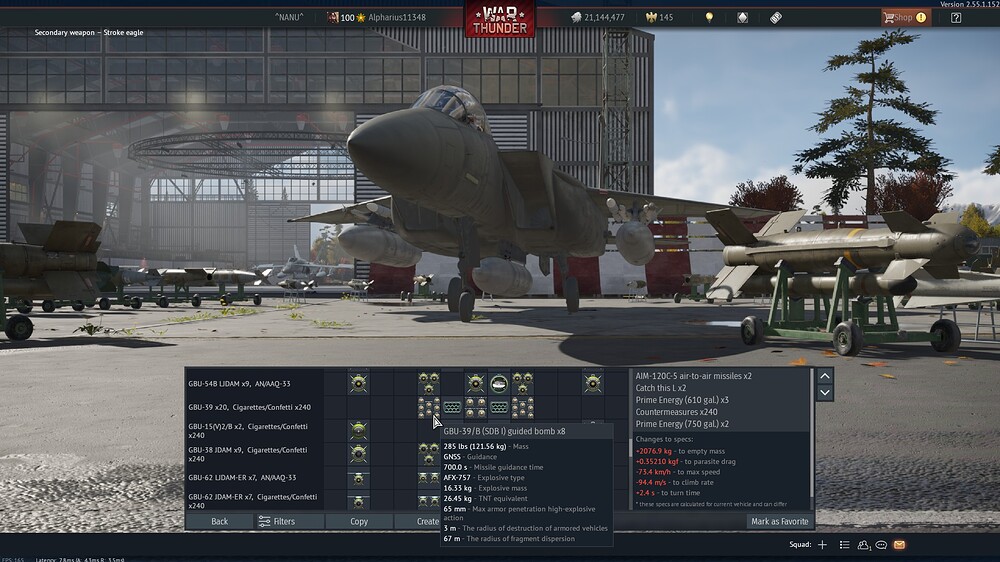Click first single-bomb icon in GBU-54B row
Screen dimensions: 1000x562
[x=358, y=383]
